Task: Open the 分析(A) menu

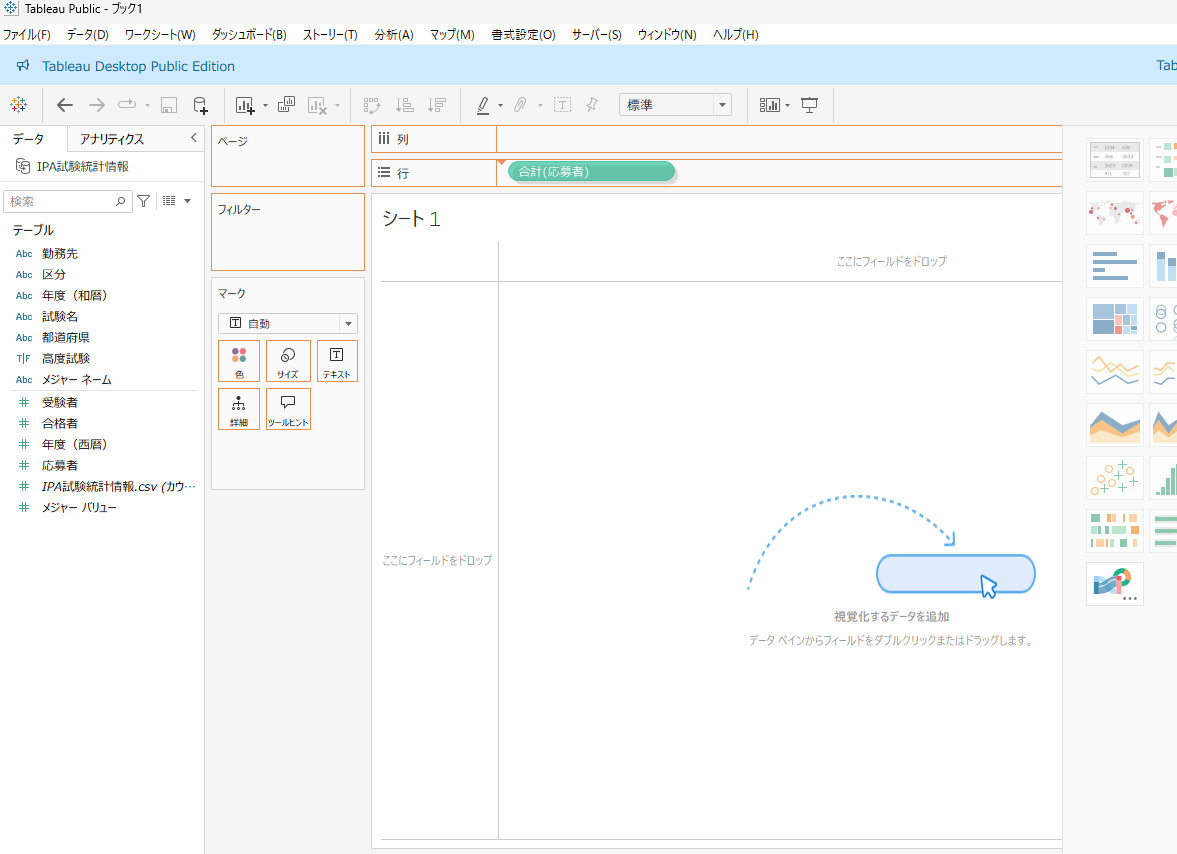Action: coord(394,35)
